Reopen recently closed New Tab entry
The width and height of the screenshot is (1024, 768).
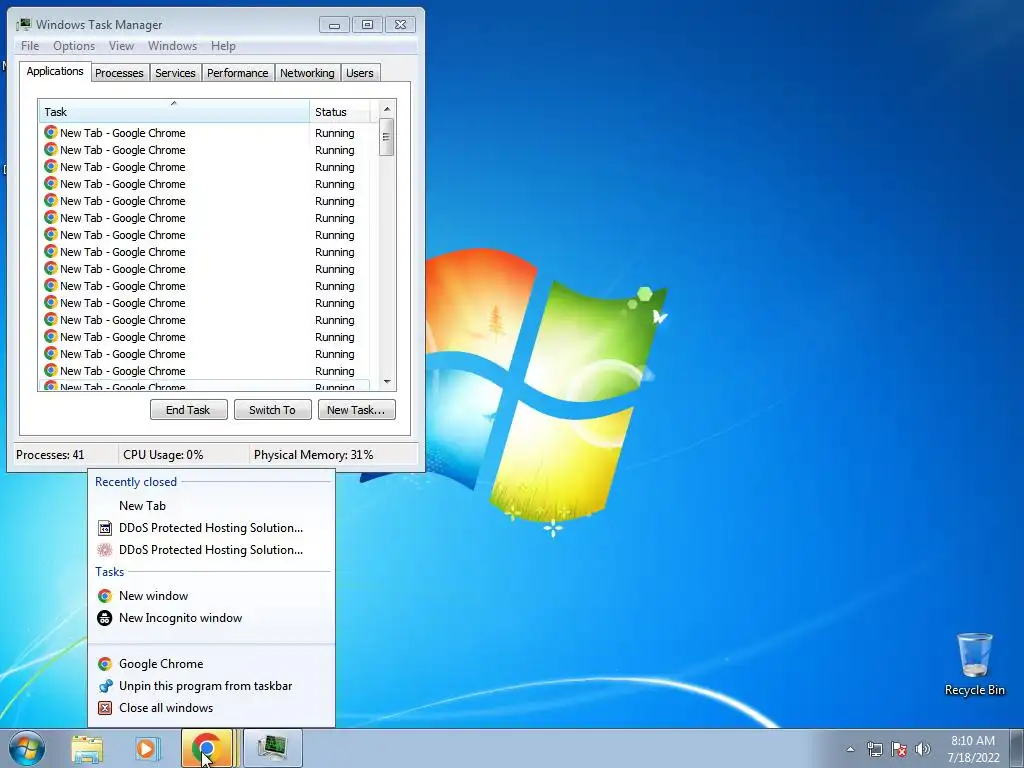211,505
